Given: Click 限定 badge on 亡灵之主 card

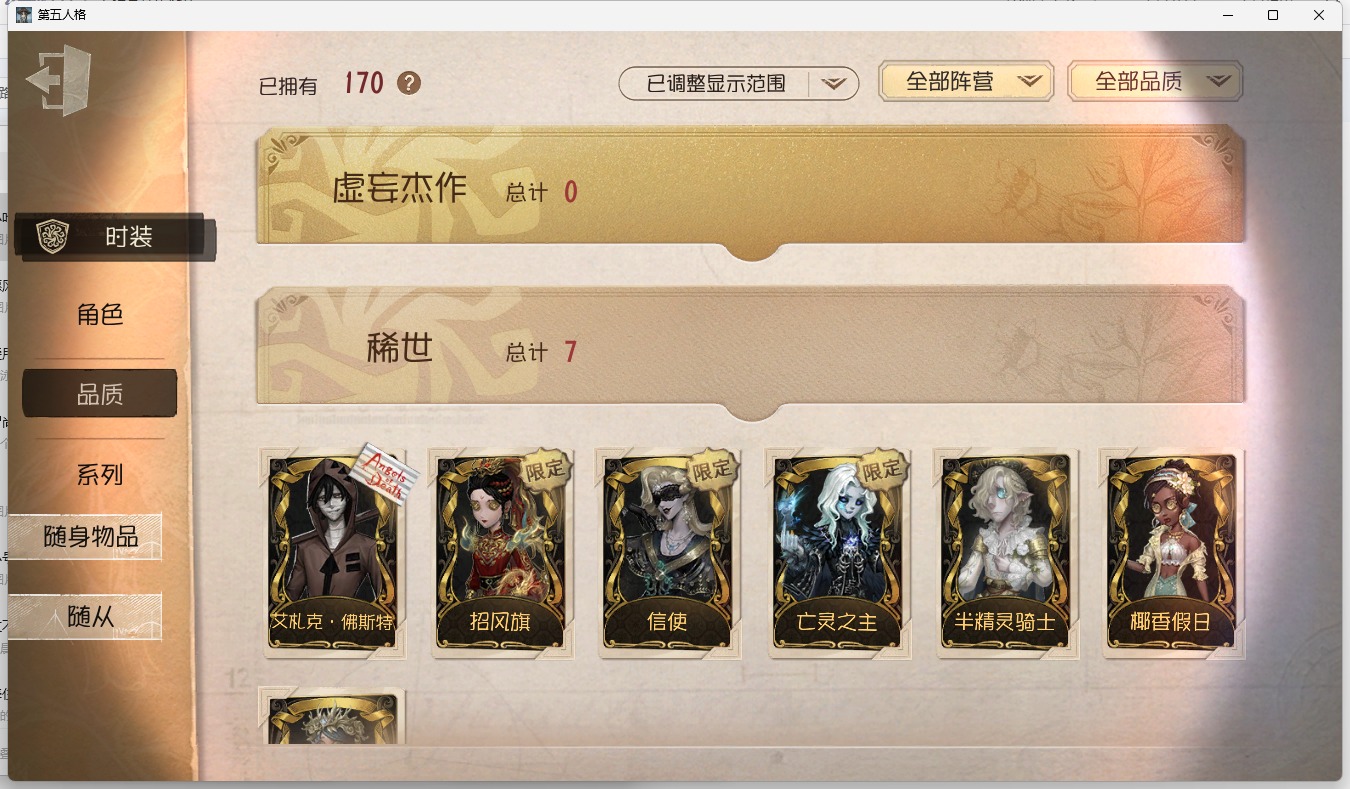Looking at the screenshot, I should [x=882, y=467].
